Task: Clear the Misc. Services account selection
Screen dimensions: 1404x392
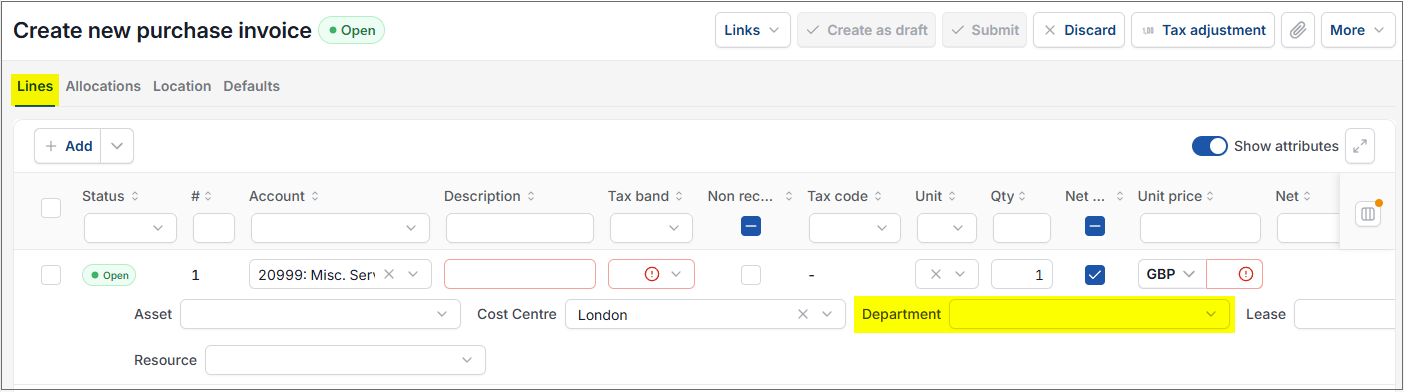Action: click(x=389, y=274)
